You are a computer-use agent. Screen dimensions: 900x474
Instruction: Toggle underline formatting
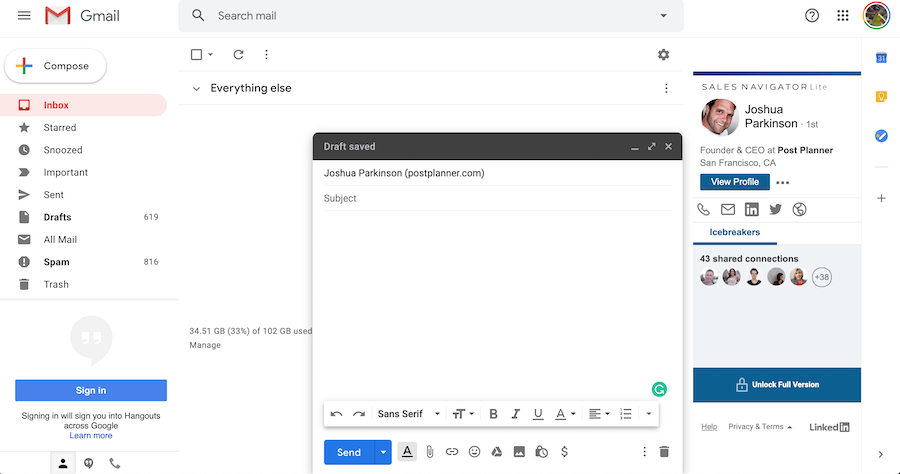(538, 414)
